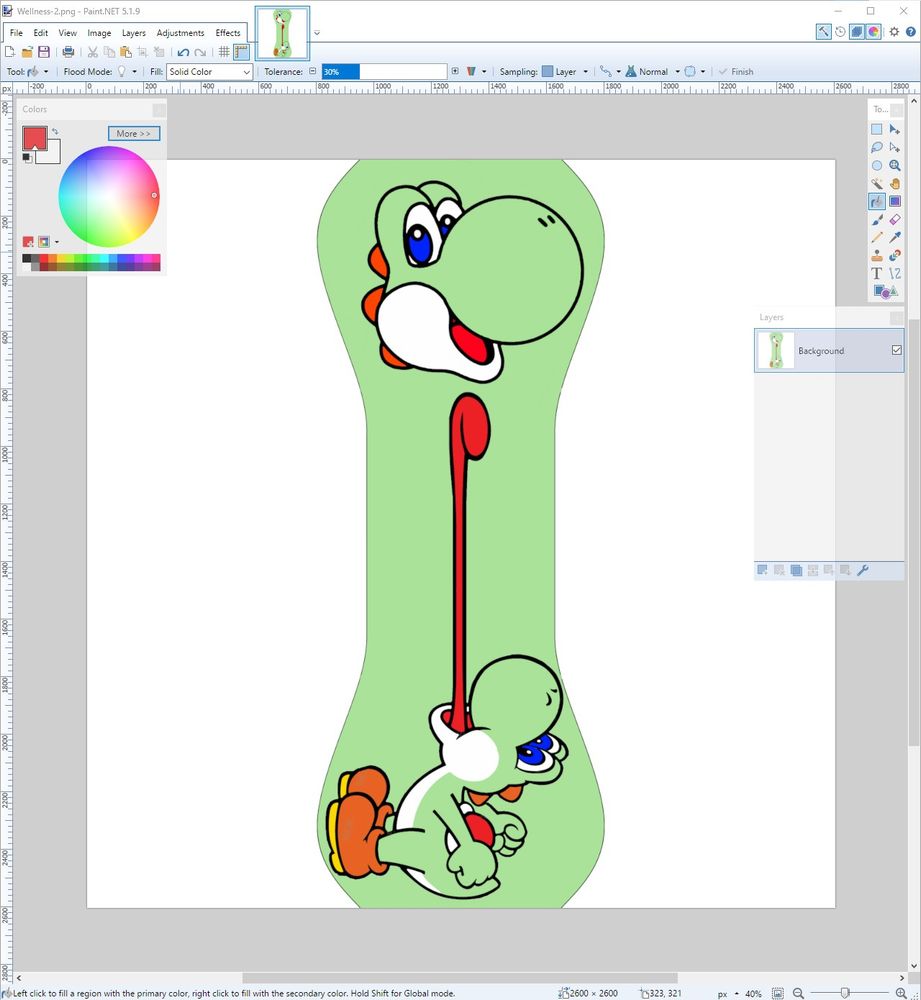
Task: Choose the Color Picker eyedropper tool
Action: [895, 237]
